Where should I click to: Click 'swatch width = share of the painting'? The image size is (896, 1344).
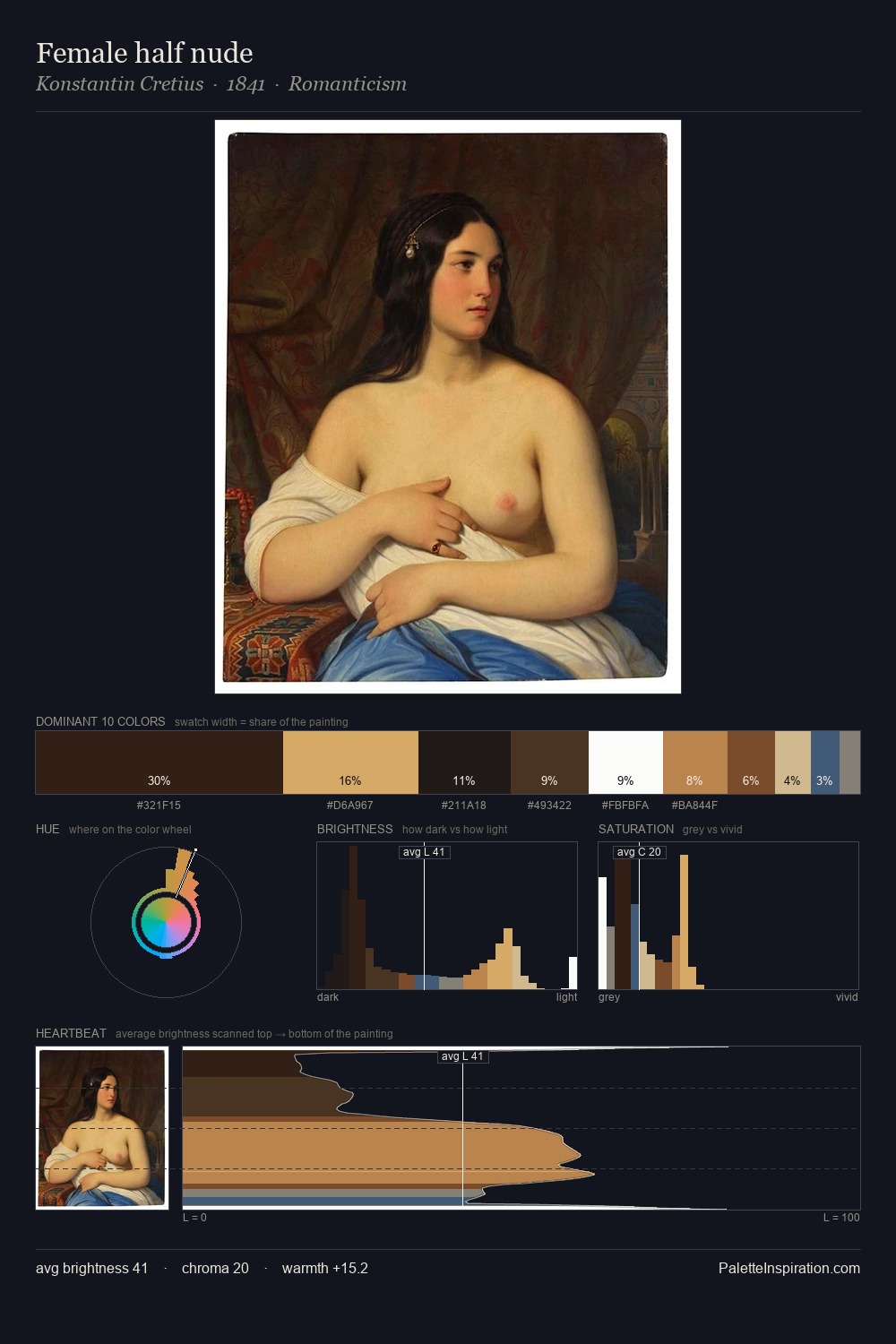click(x=262, y=722)
